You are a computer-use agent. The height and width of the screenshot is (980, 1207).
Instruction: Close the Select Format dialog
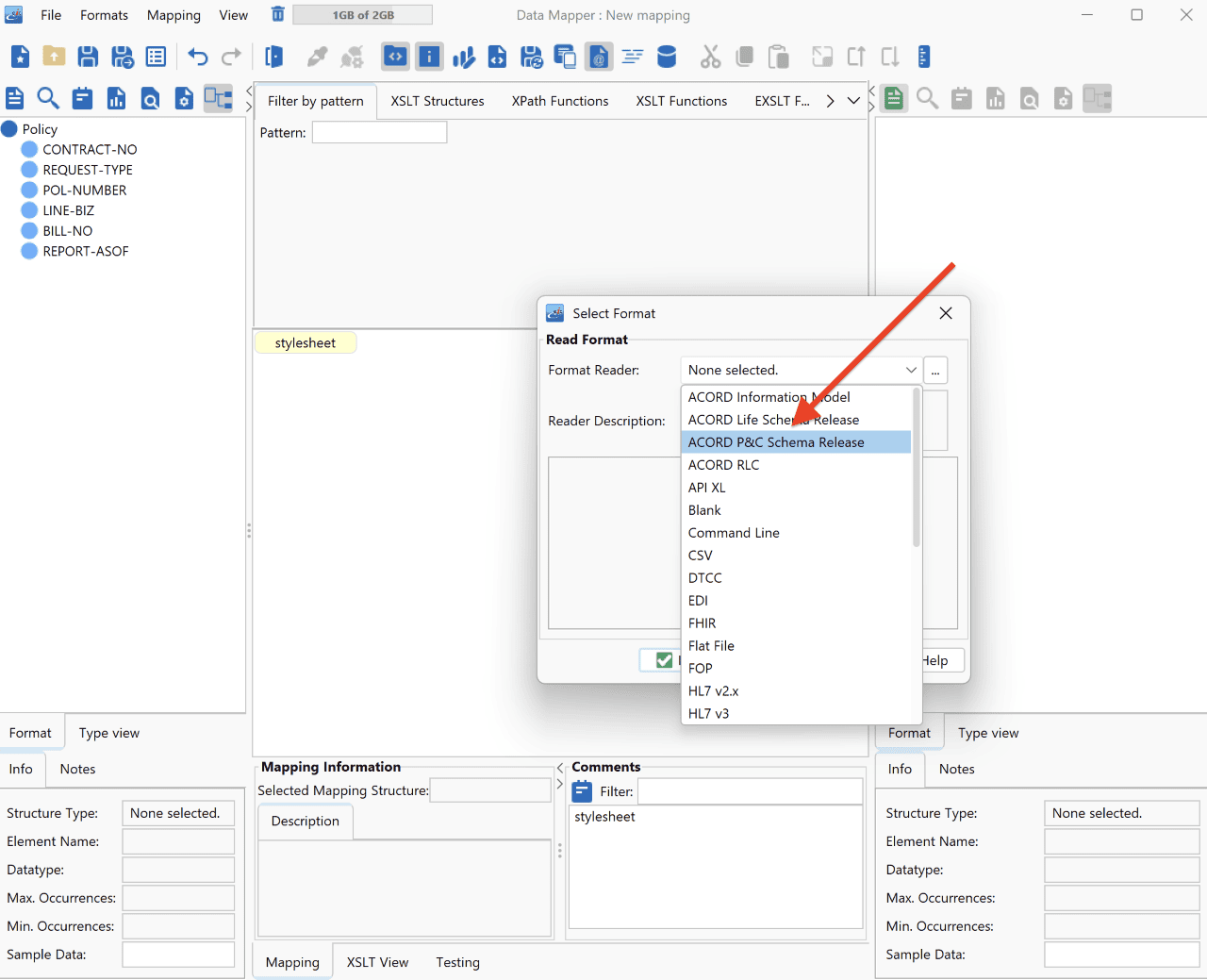pos(946,313)
